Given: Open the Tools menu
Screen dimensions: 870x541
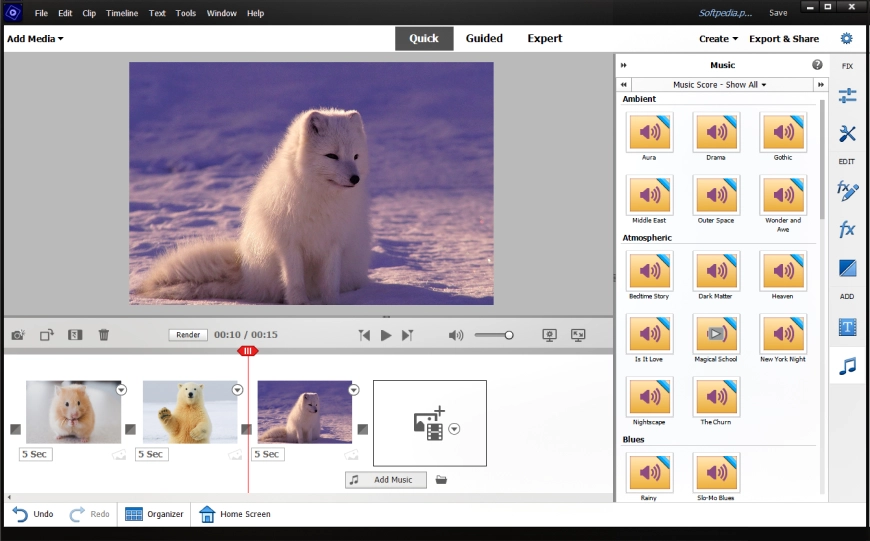Looking at the screenshot, I should click(185, 13).
